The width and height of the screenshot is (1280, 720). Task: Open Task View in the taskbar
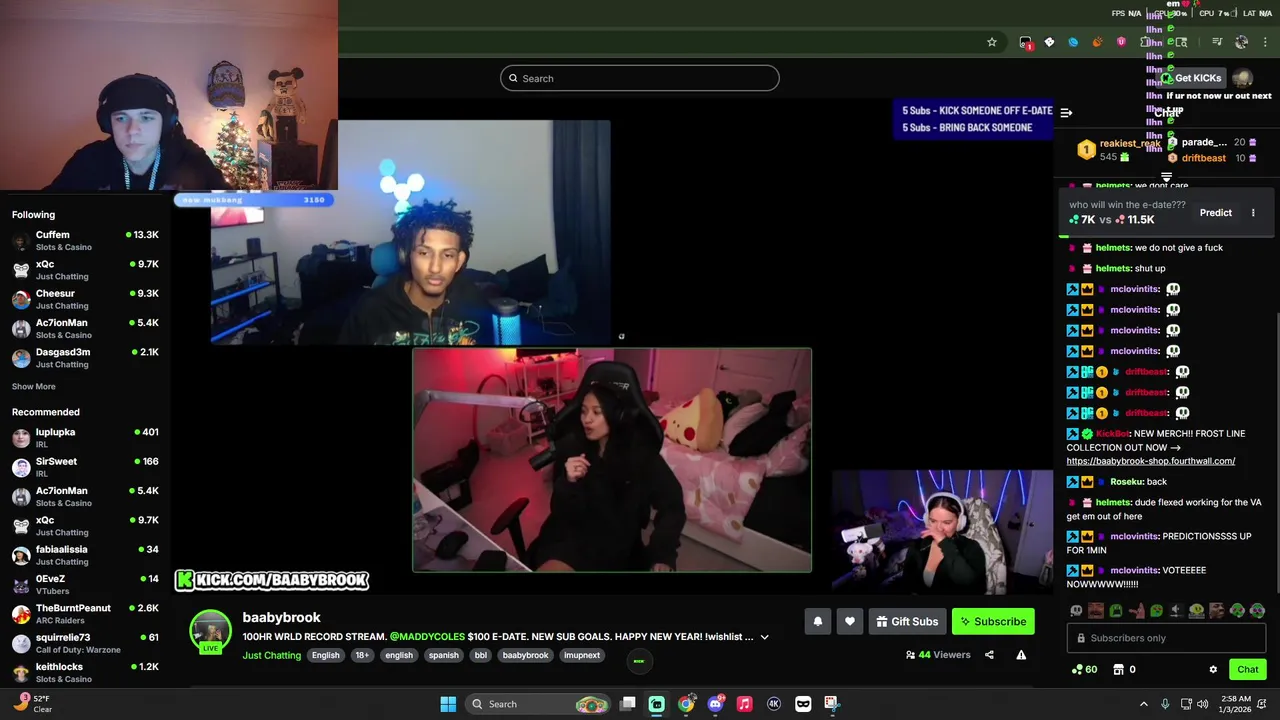coord(627,704)
